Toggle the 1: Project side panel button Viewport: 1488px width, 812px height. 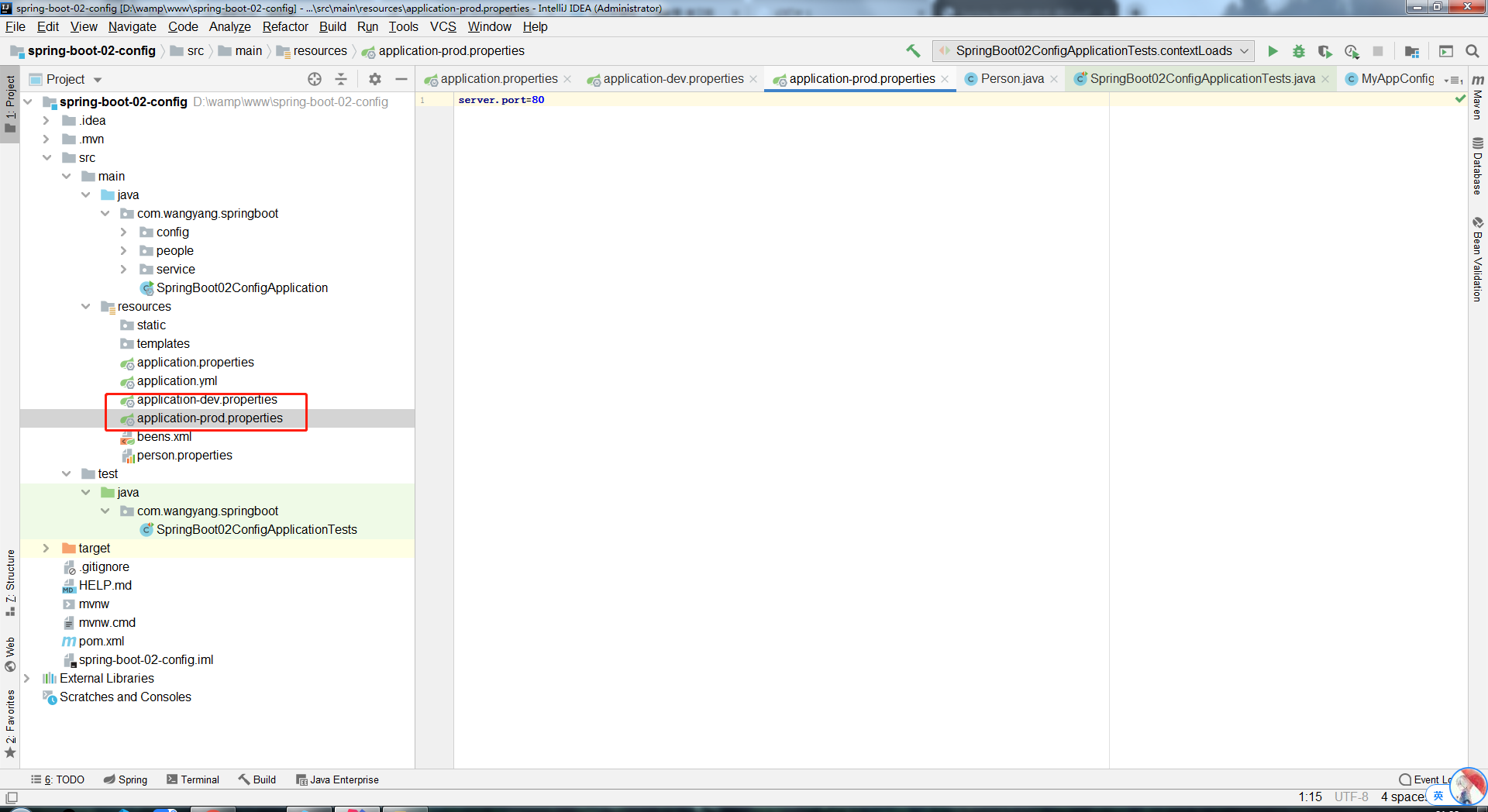[x=10, y=104]
